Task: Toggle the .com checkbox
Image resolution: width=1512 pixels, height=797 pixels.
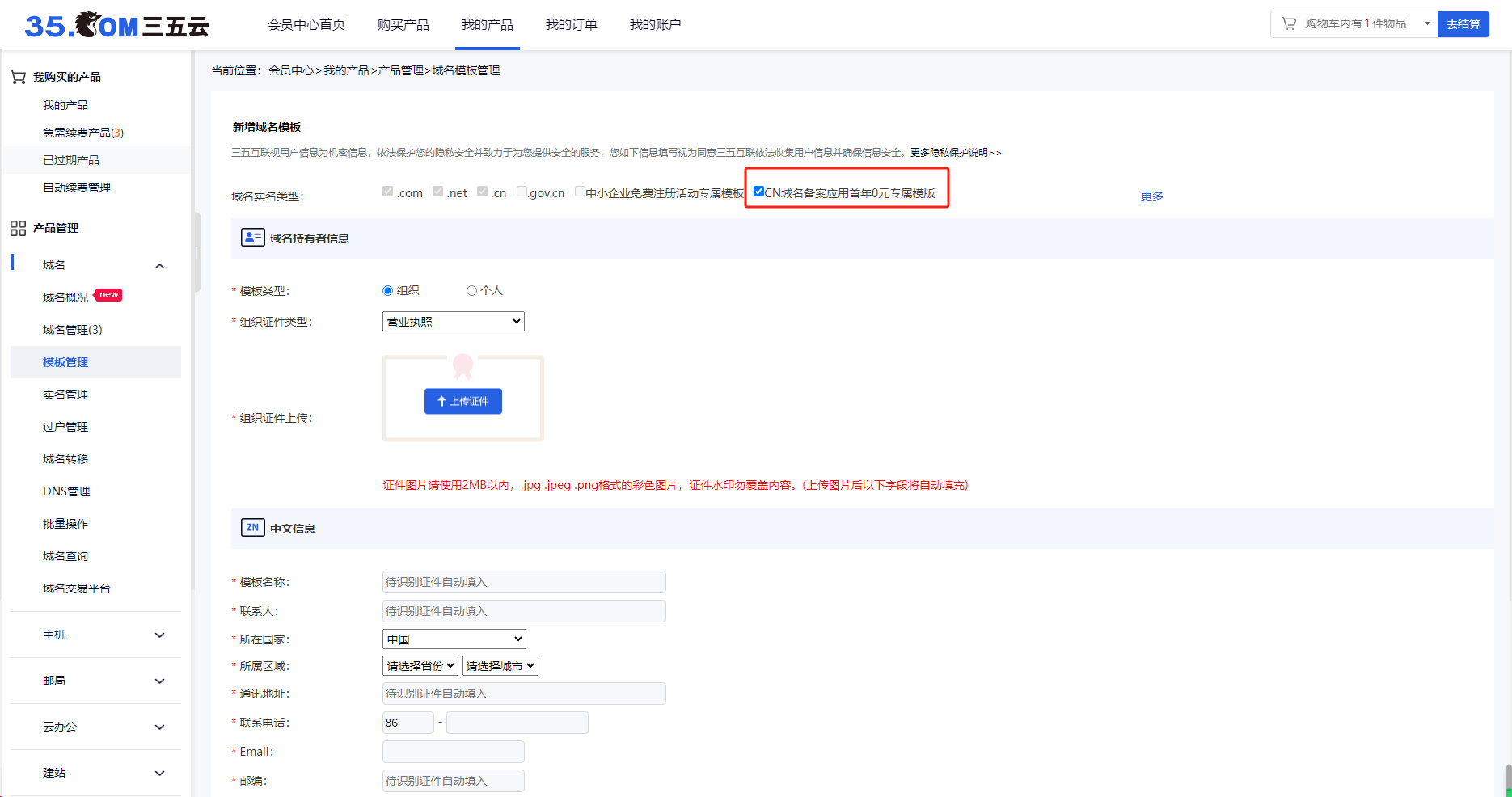Action: click(x=388, y=192)
